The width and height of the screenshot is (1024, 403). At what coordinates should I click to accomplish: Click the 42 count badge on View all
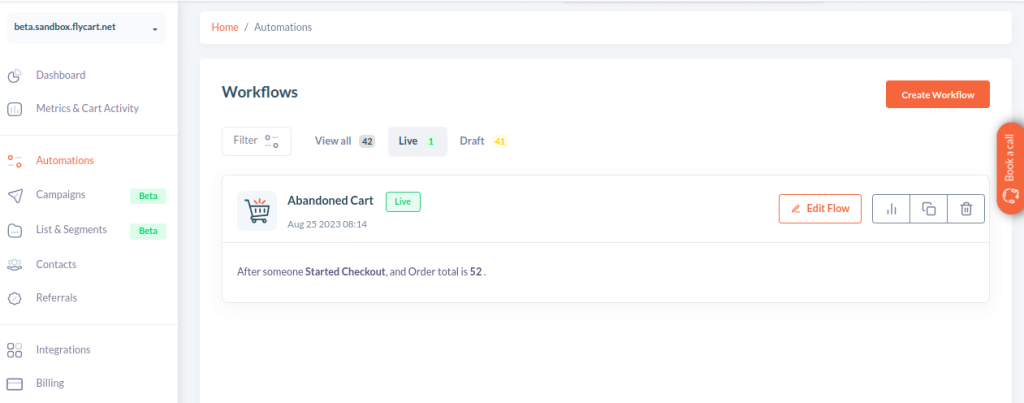click(x=367, y=141)
